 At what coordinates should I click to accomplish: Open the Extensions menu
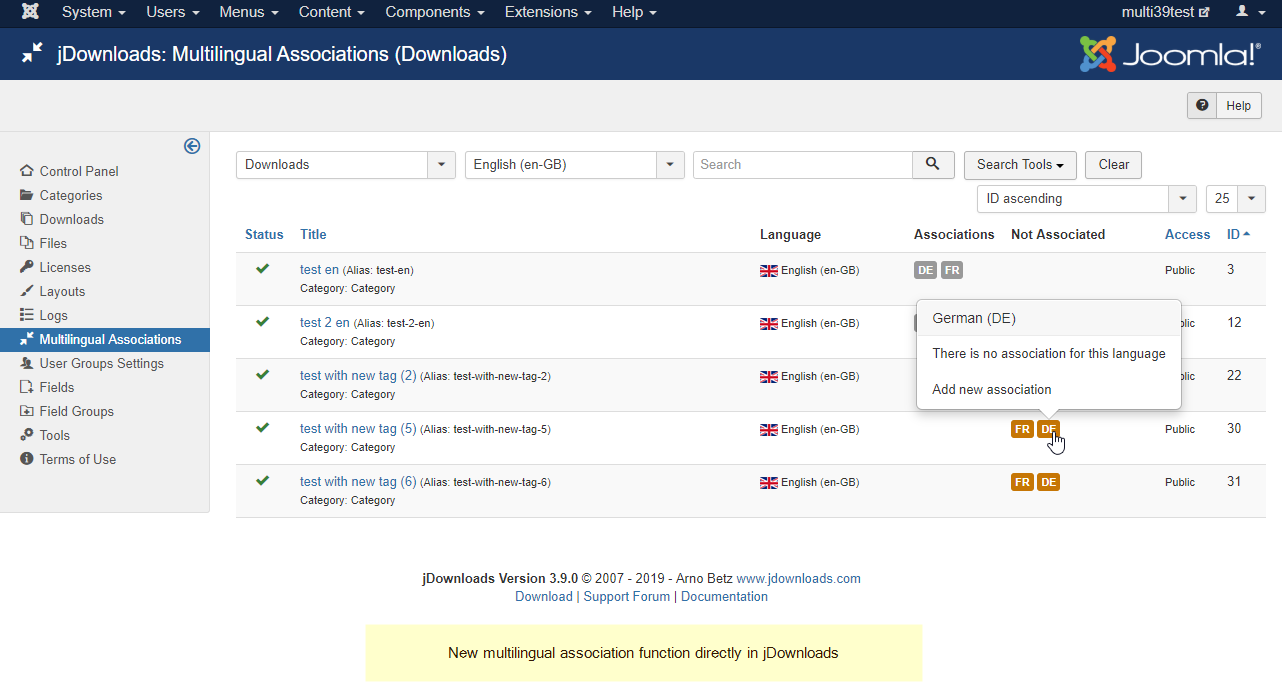pyautogui.click(x=548, y=12)
